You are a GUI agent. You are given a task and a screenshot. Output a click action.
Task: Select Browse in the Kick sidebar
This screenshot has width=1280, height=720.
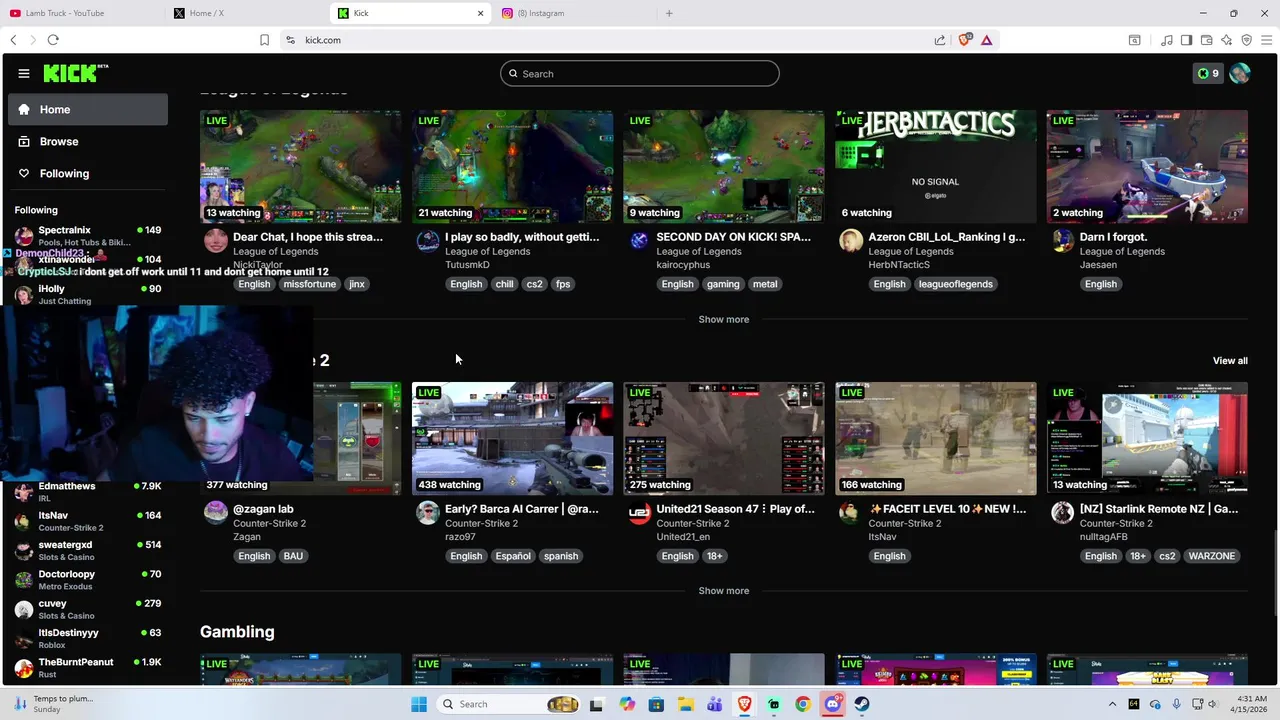(88, 141)
